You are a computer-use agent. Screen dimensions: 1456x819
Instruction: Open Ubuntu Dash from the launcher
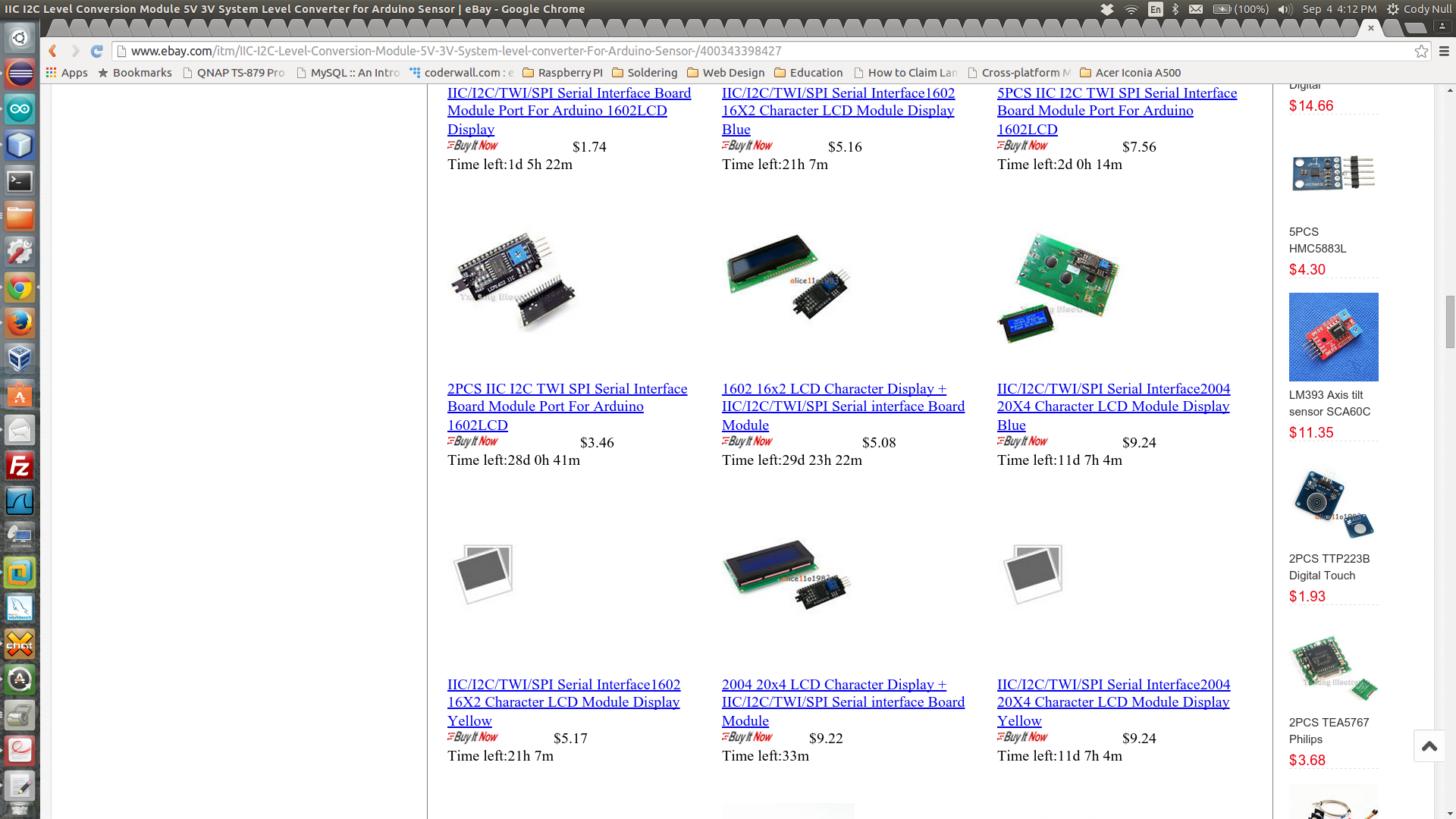coord(20,38)
